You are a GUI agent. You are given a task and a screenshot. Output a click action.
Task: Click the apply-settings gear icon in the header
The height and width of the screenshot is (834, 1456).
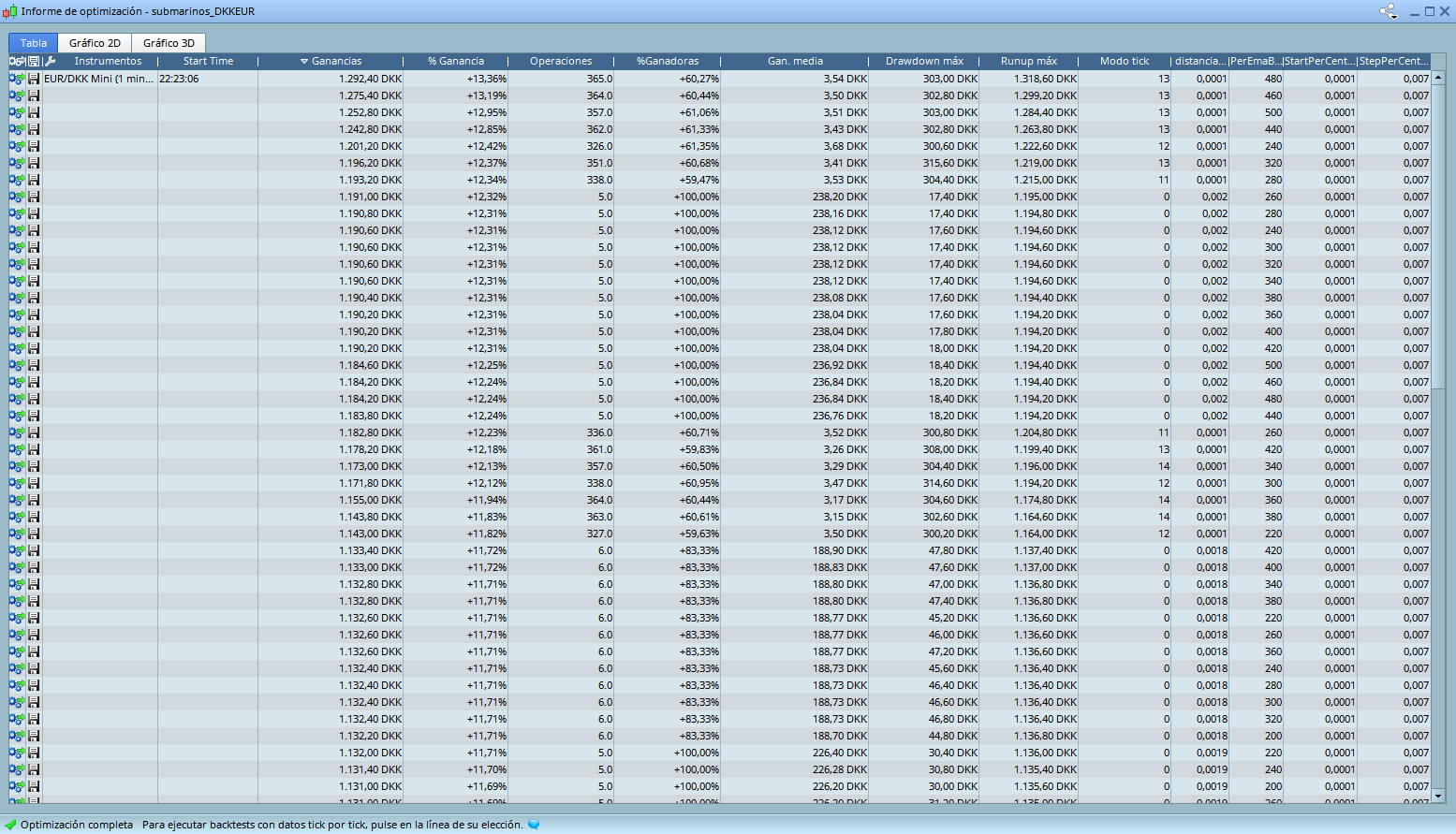click(17, 62)
